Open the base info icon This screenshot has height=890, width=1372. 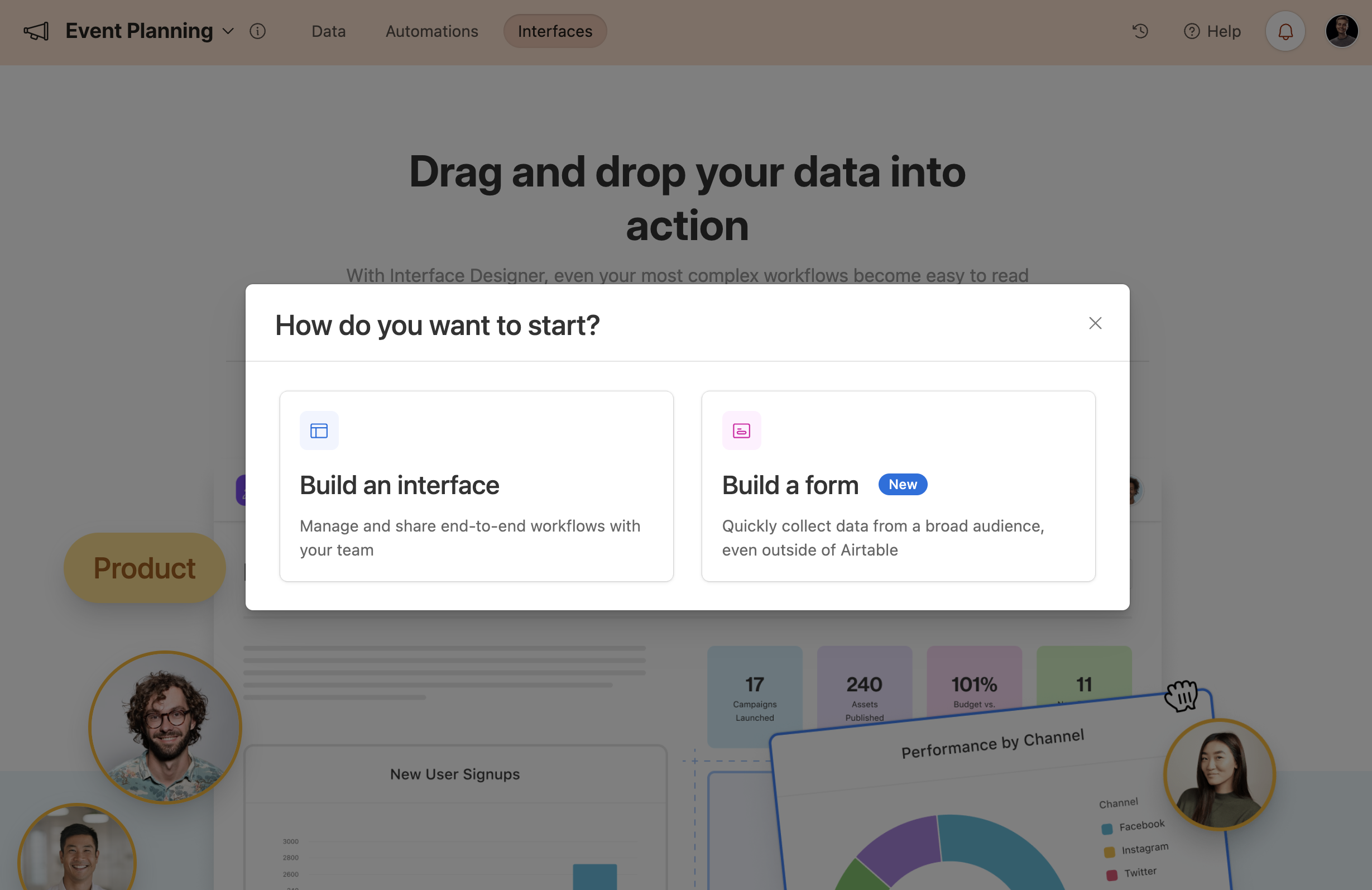pos(257,31)
